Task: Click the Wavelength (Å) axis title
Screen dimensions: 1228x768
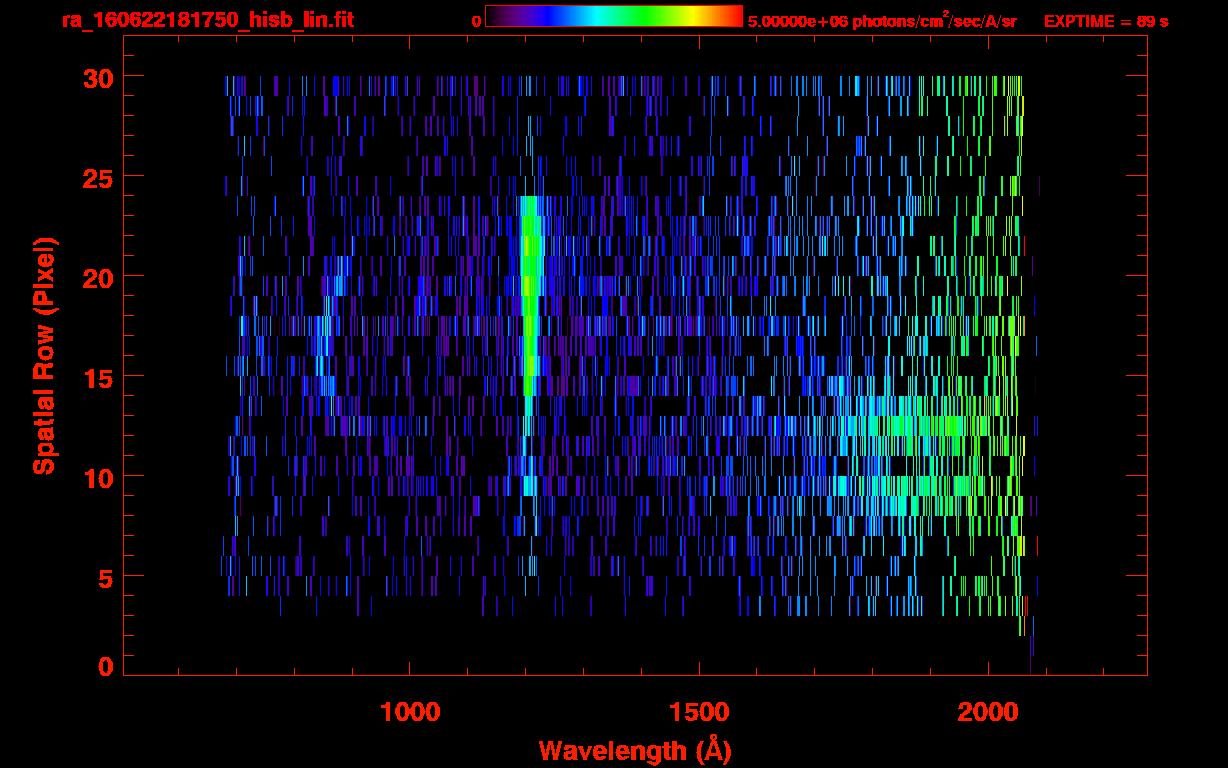Action: tap(634, 750)
